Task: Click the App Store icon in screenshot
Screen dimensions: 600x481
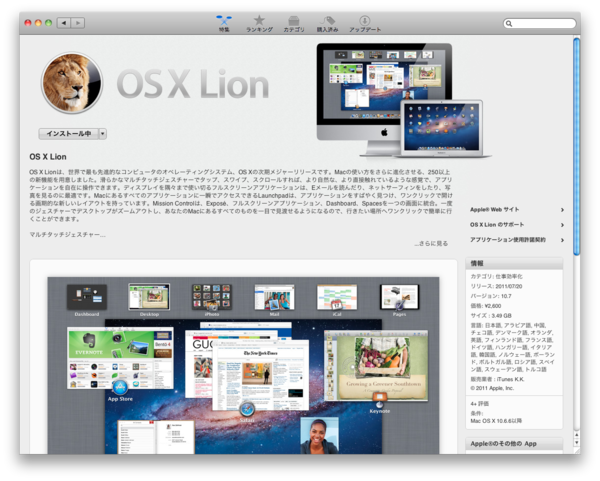Action: tap(120, 387)
